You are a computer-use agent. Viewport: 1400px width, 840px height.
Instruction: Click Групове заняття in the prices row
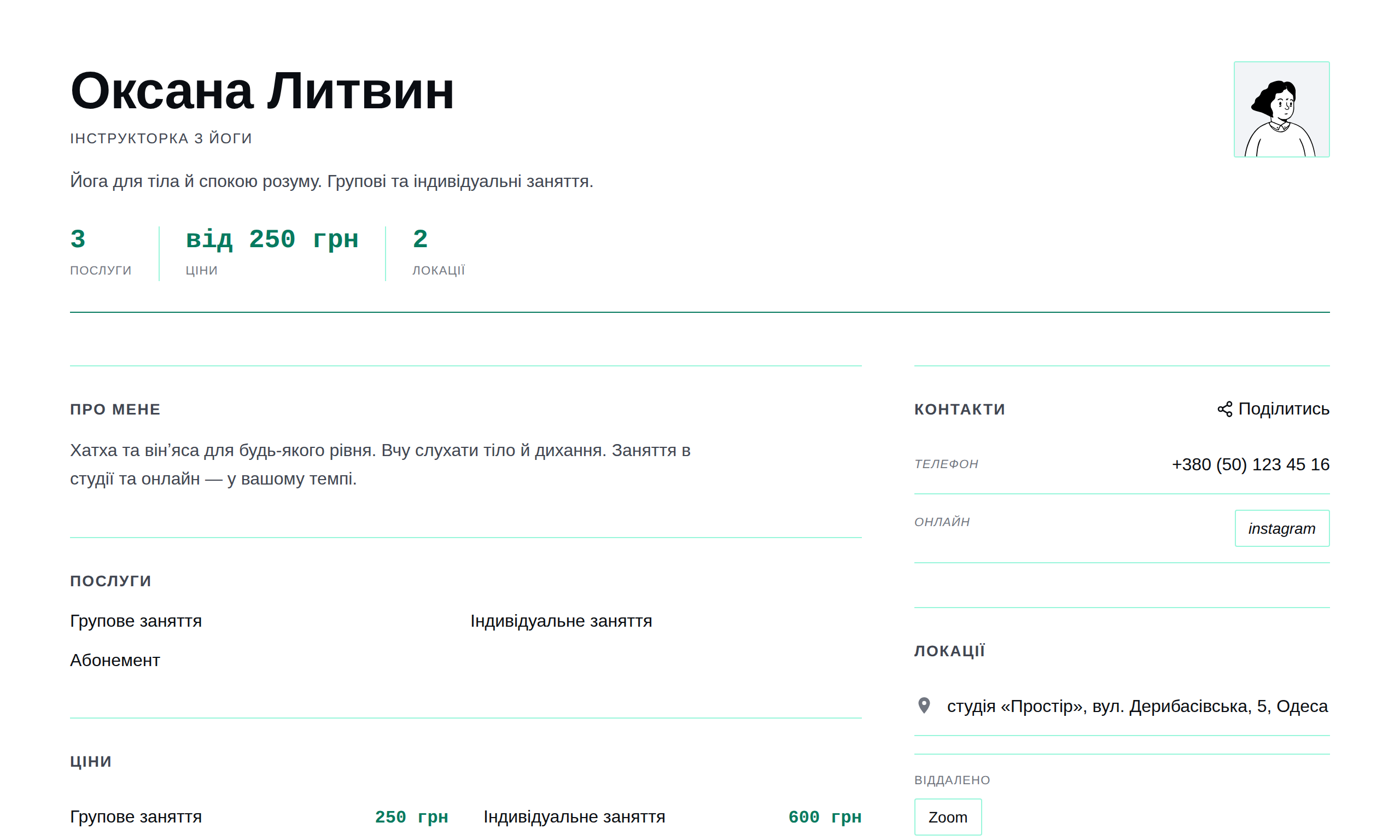(x=136, y=817)
